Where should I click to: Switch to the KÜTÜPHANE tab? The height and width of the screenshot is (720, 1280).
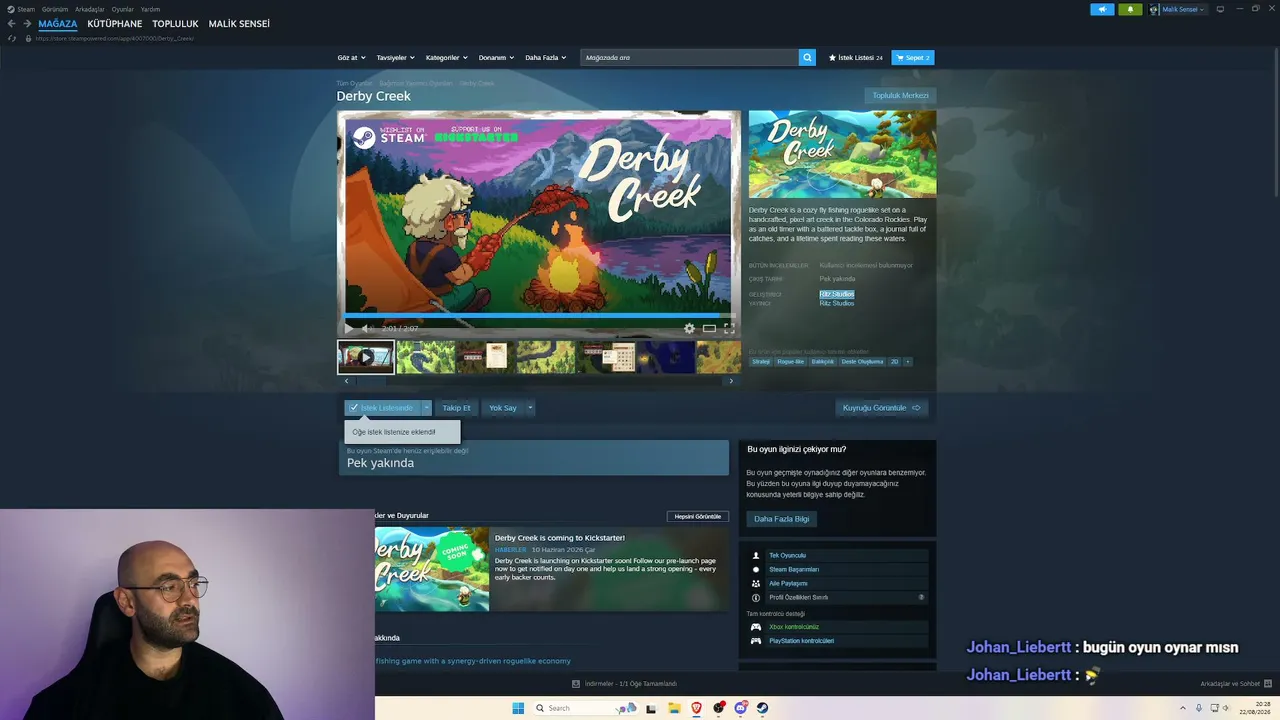coord(115,24)
